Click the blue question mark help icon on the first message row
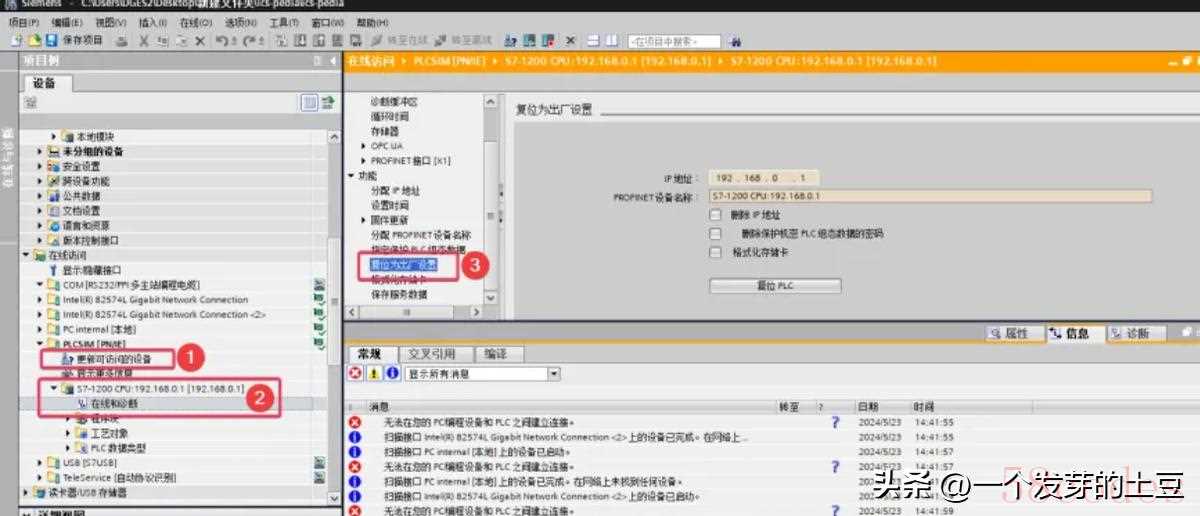Screen dimensions: 1200x516 [835, 423]
